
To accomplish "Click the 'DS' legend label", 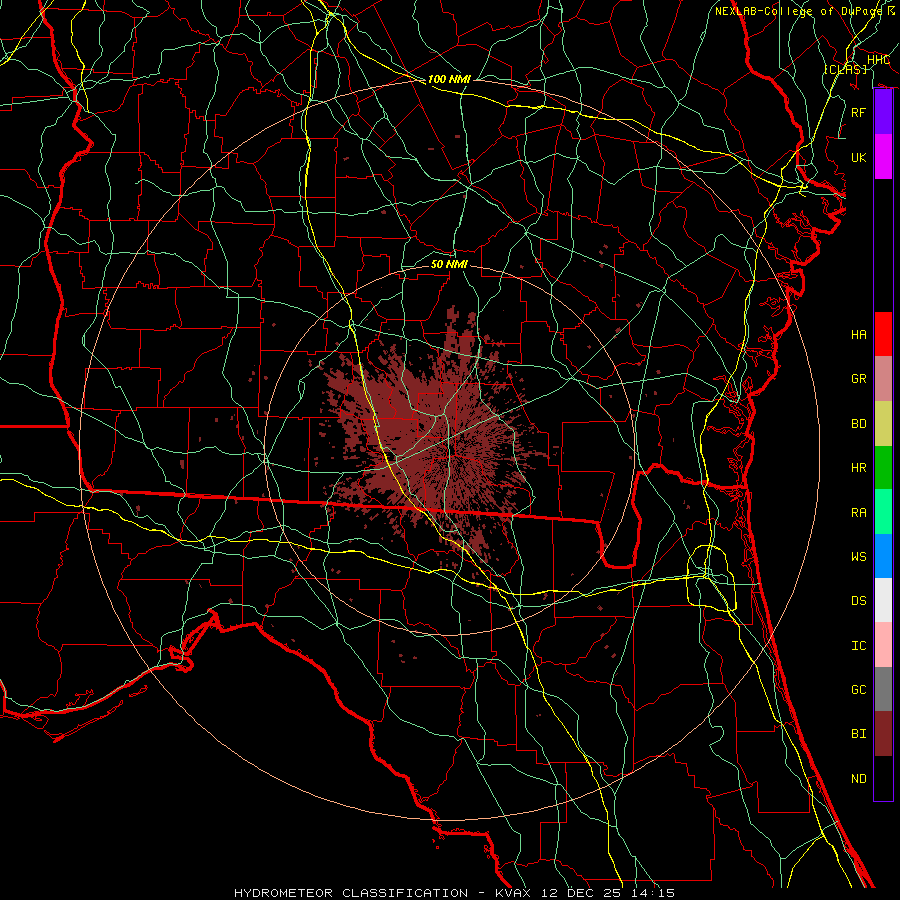I will (858, 601).
